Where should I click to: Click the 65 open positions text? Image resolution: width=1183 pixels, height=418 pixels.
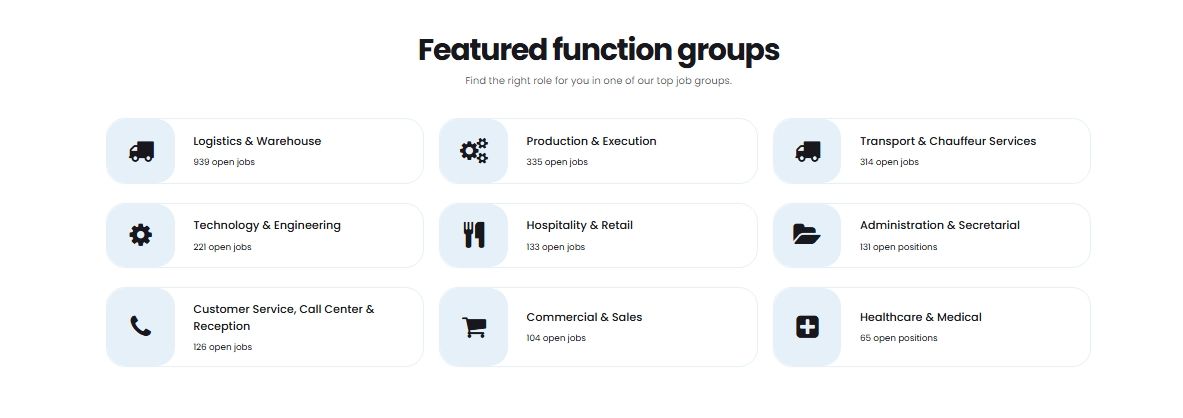click(898, 338)
